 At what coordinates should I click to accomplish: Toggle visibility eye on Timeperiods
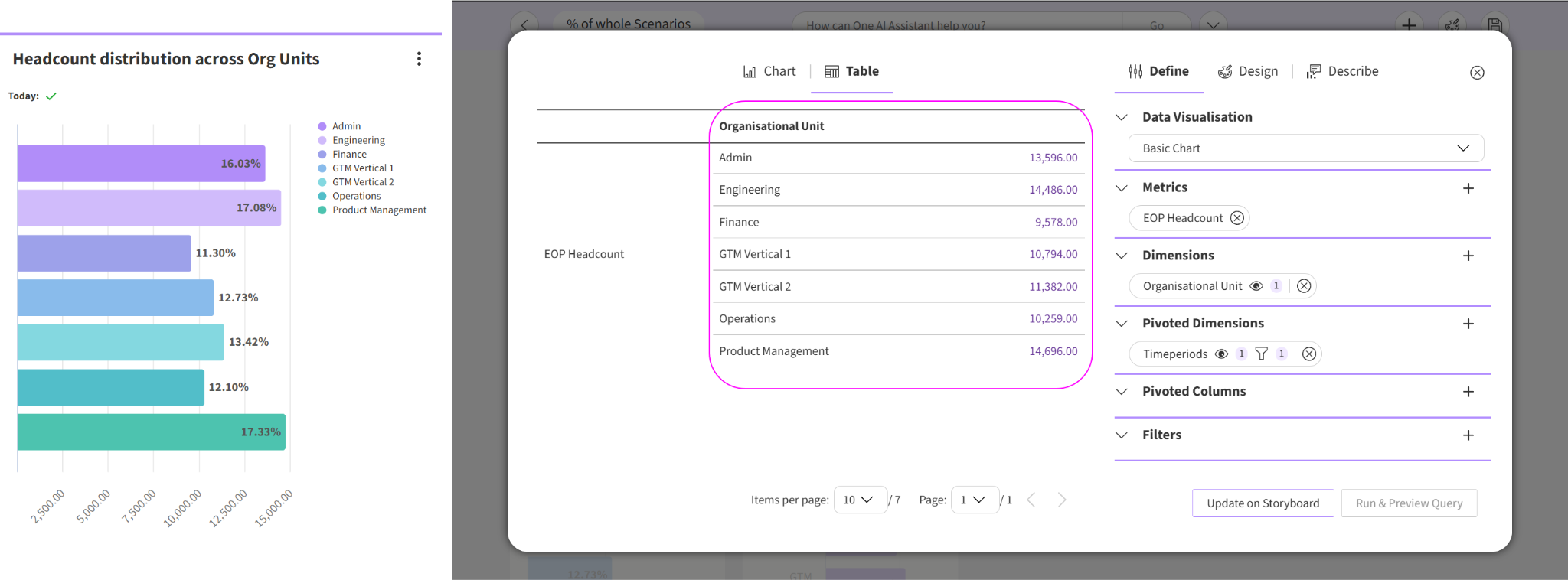click(1221, 354)
